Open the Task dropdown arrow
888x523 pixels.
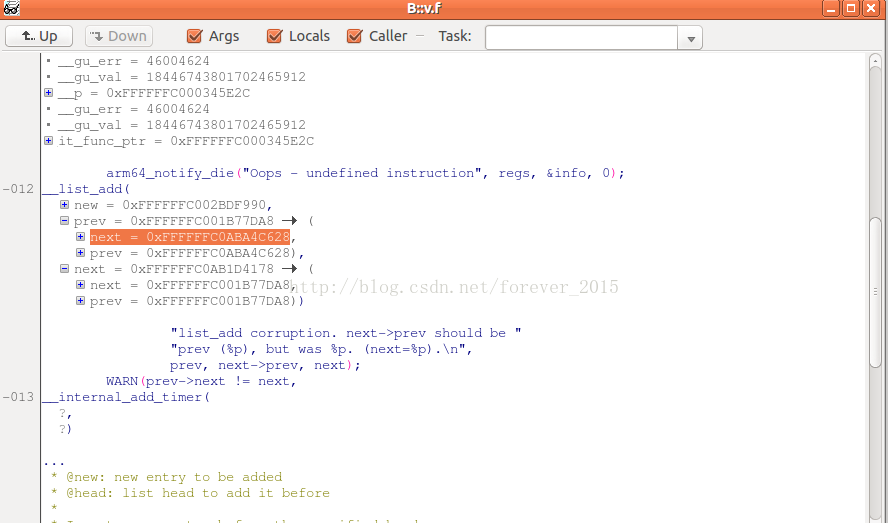(690, 39)
